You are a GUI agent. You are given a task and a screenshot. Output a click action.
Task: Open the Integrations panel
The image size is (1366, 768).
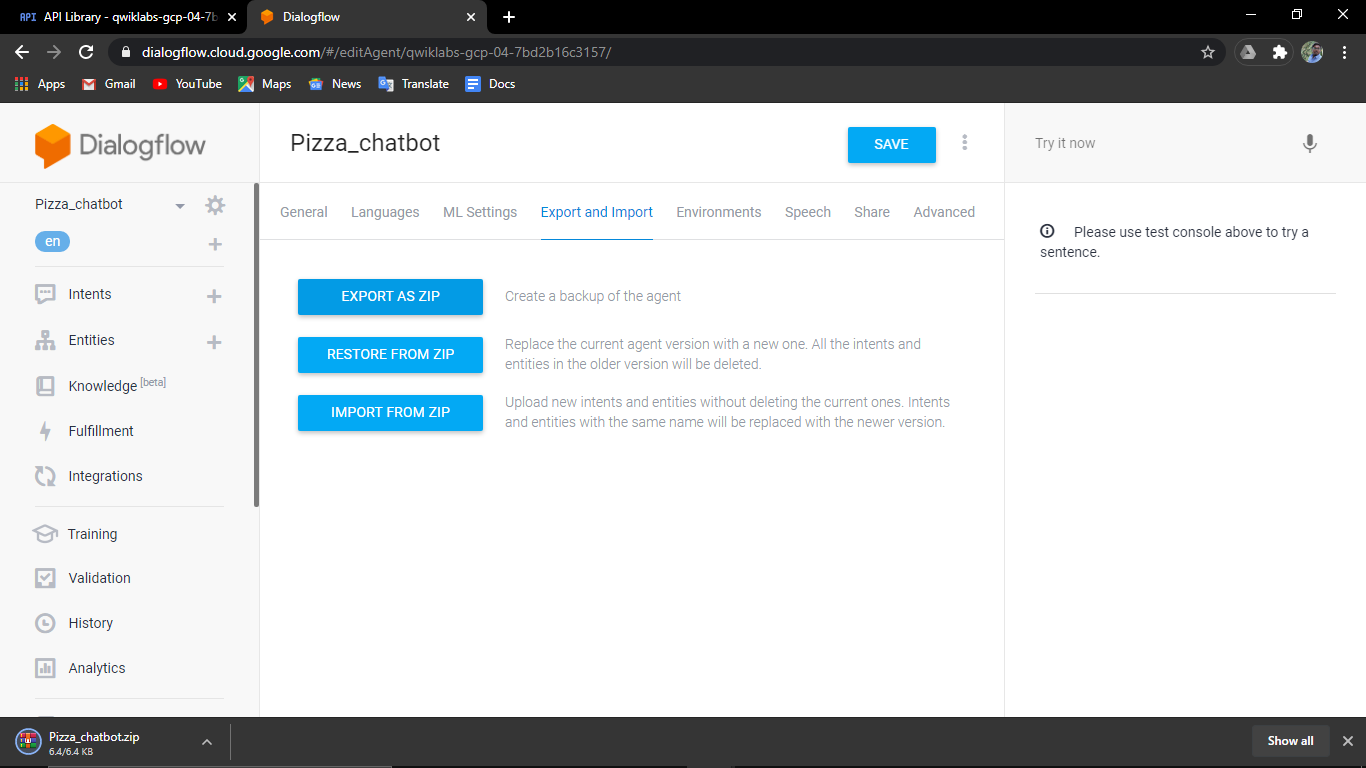(103, 475)
